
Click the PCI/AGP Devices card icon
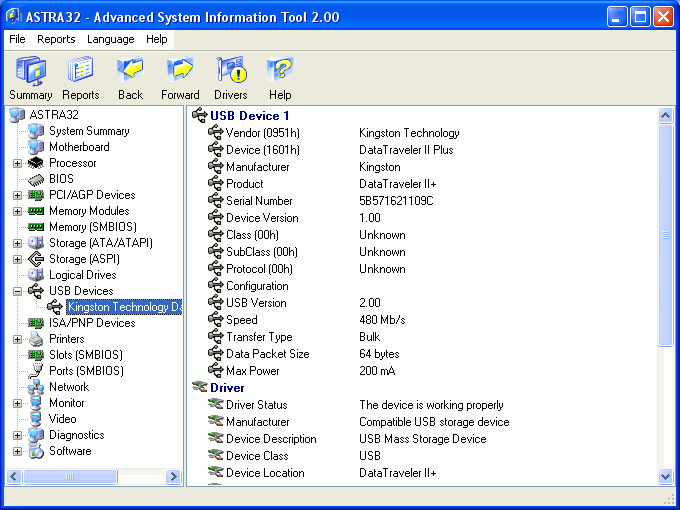coord(36,195)
